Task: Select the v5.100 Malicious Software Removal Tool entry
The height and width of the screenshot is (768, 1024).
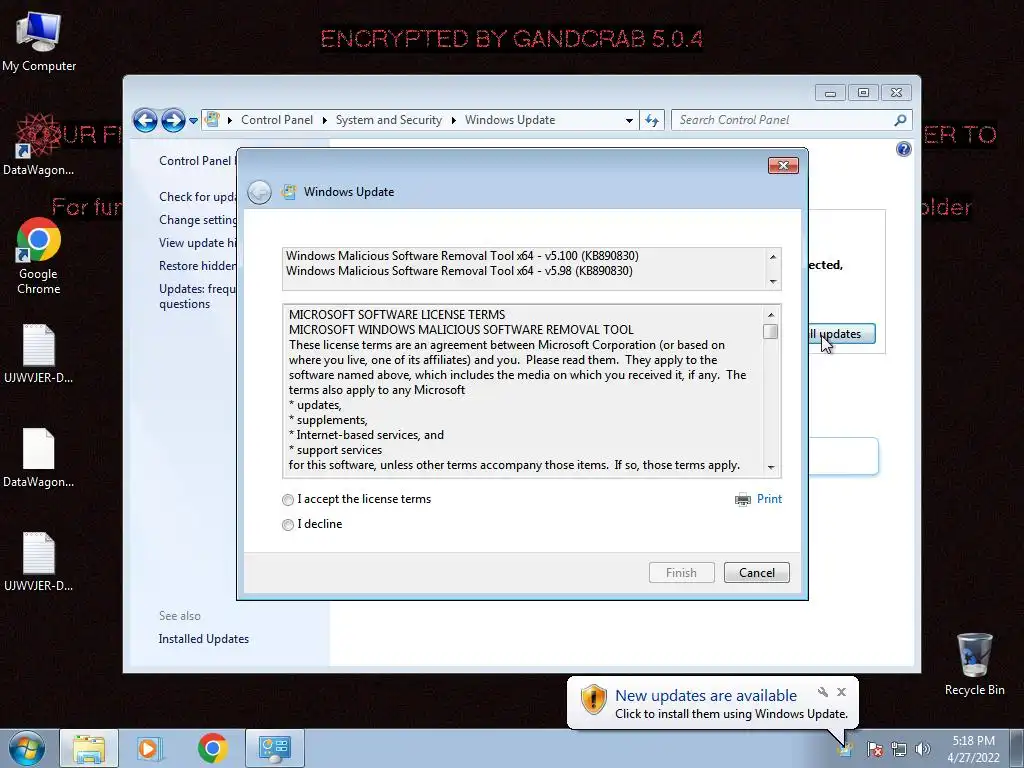Action: pos(462,255)
